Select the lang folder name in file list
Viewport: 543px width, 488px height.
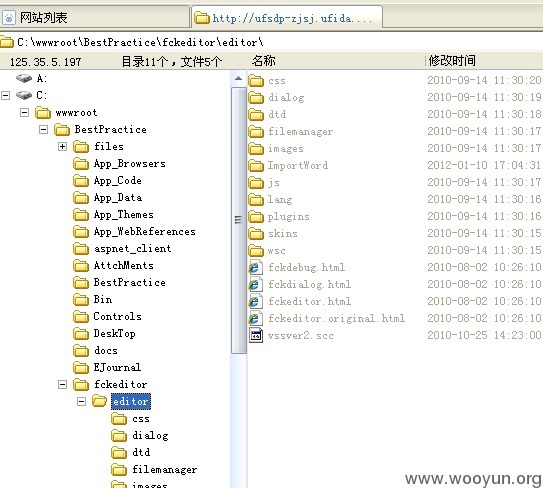[280, 199]
